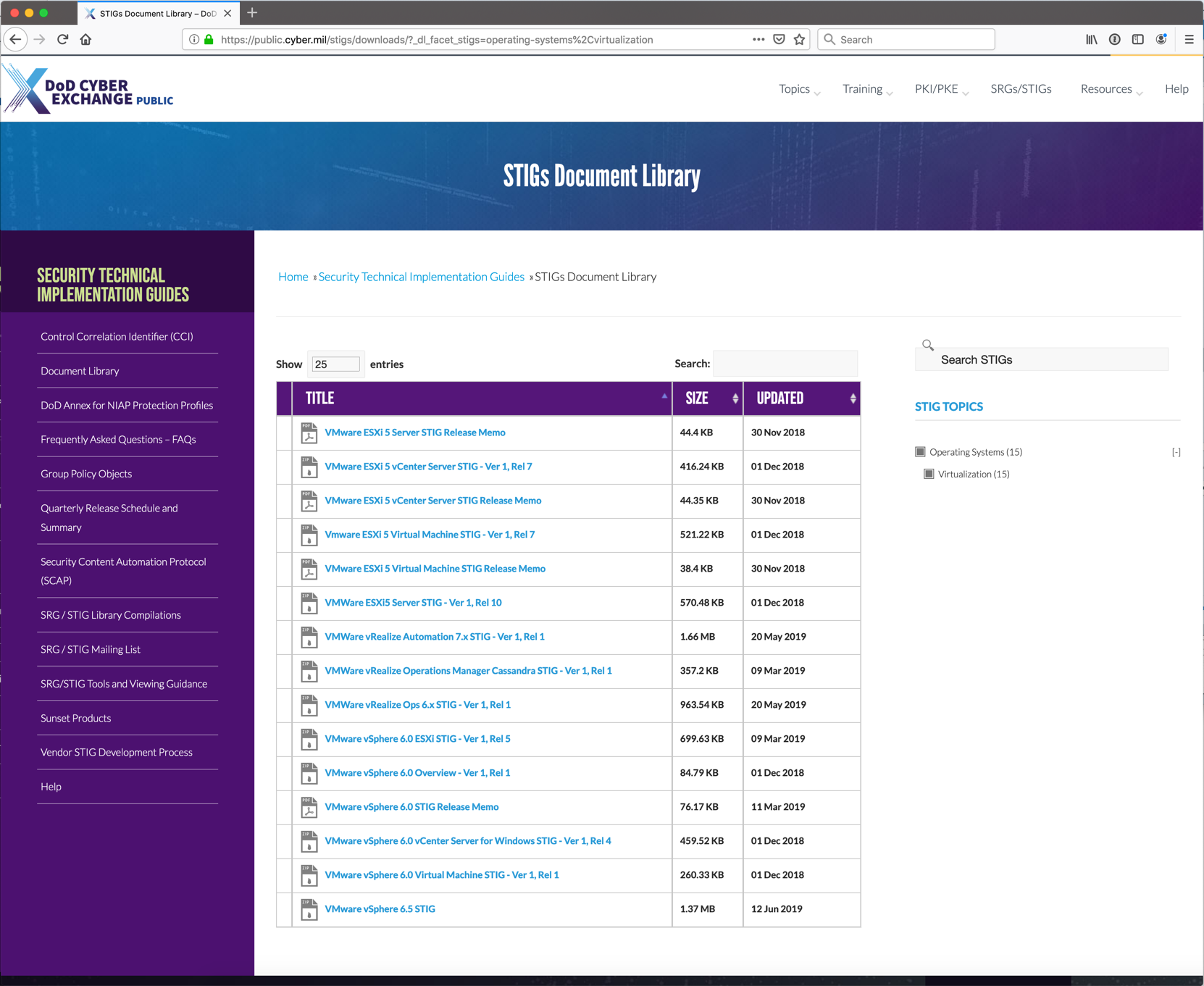Open the SRGs/STIGs menu item
The width and height of the screenshot is (1204, 986).
(1021, 89)
